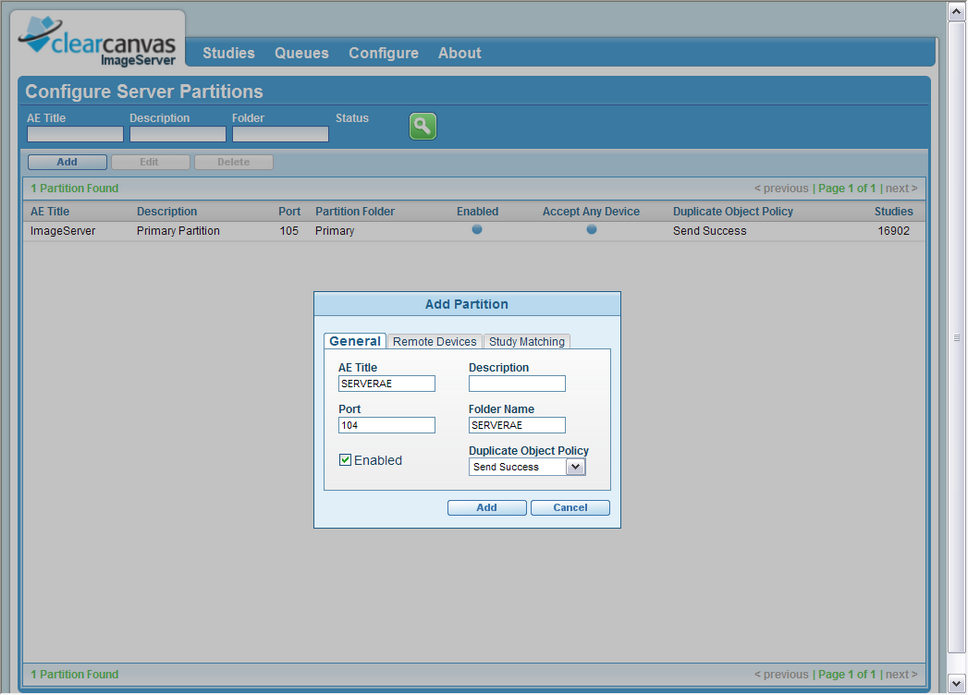Select the ImageServer AE Title cell

click(63, 230)
